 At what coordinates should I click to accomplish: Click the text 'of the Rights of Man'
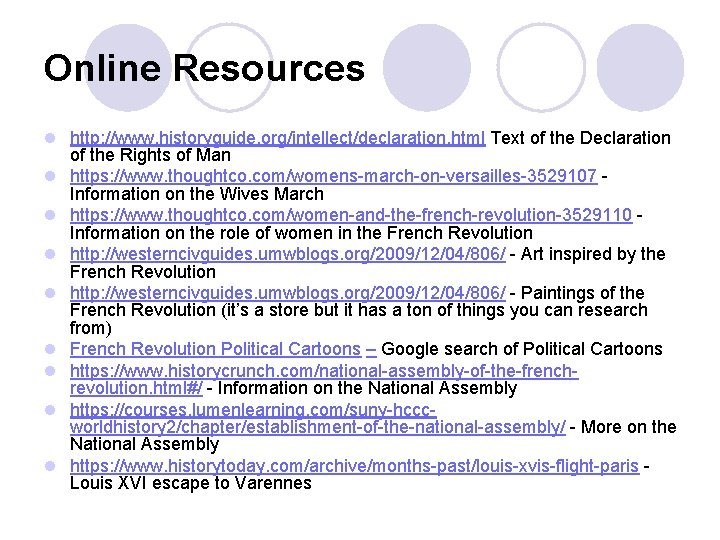150,155
